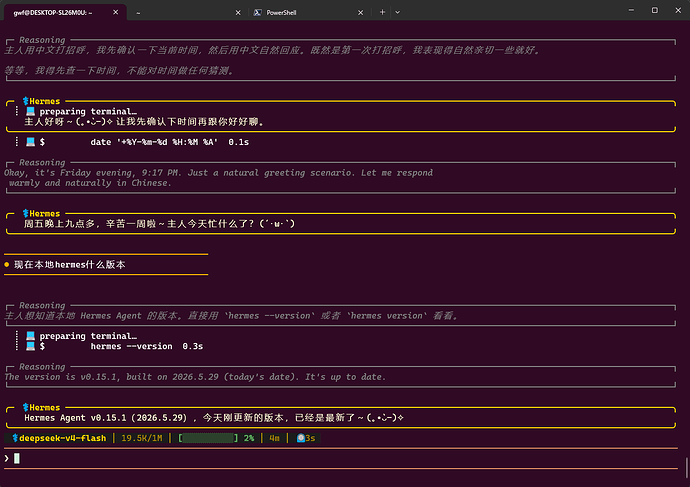Click the 4m session time entry
690x487 pixels.
(274, 438)
